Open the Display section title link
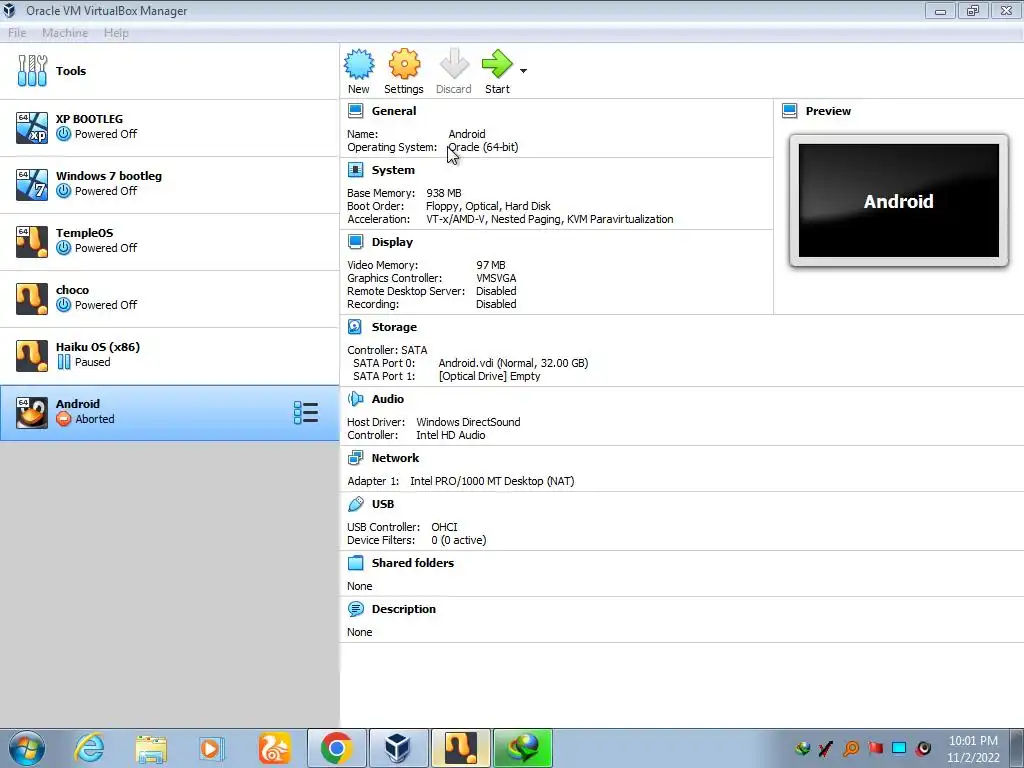1024x768 pixels. [x=392, y=242]
